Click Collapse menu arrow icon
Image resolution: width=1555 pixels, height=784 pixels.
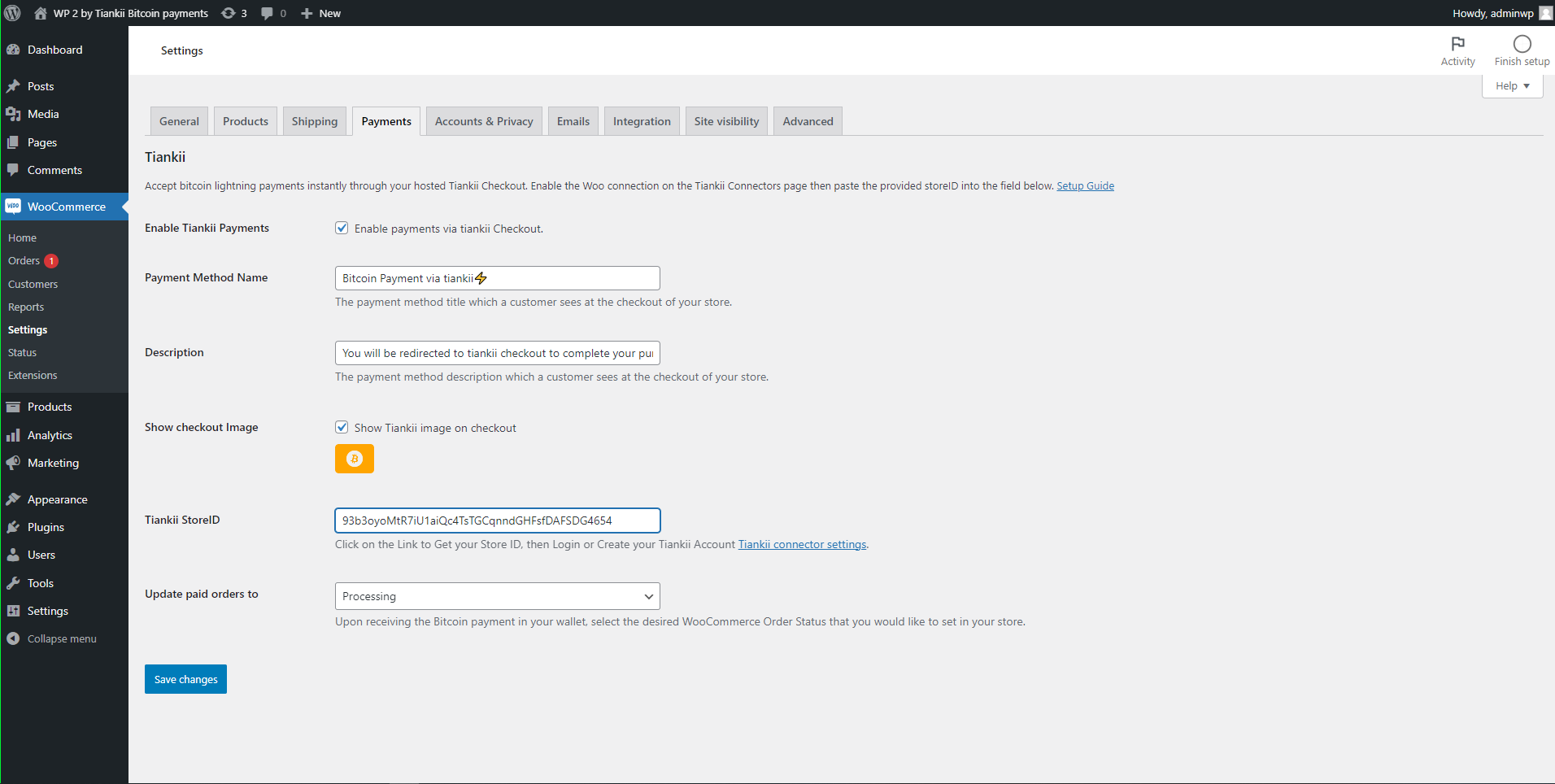point(13,638)
